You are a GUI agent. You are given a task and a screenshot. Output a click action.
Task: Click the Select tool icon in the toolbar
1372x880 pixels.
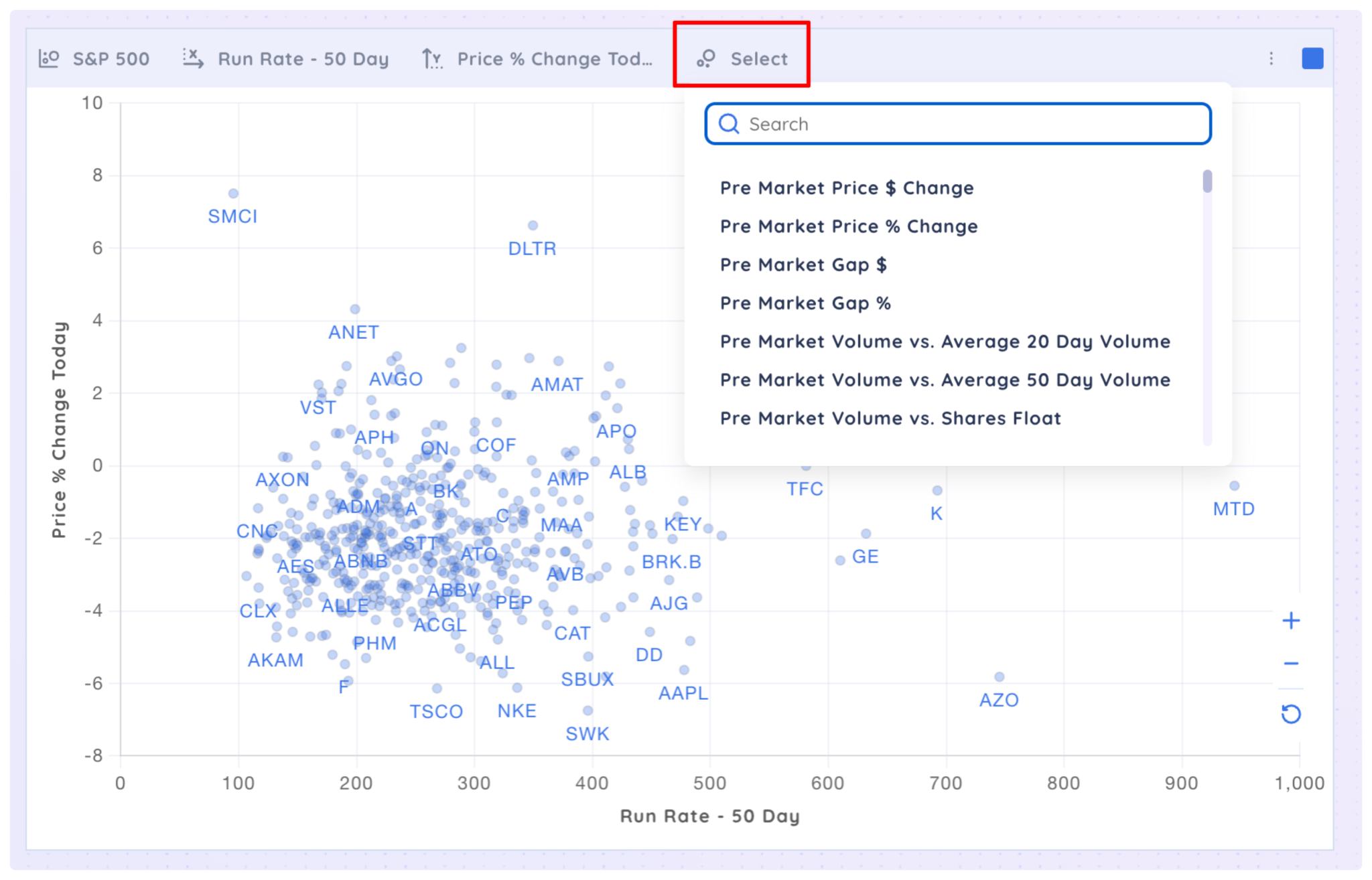click(707, 58)
